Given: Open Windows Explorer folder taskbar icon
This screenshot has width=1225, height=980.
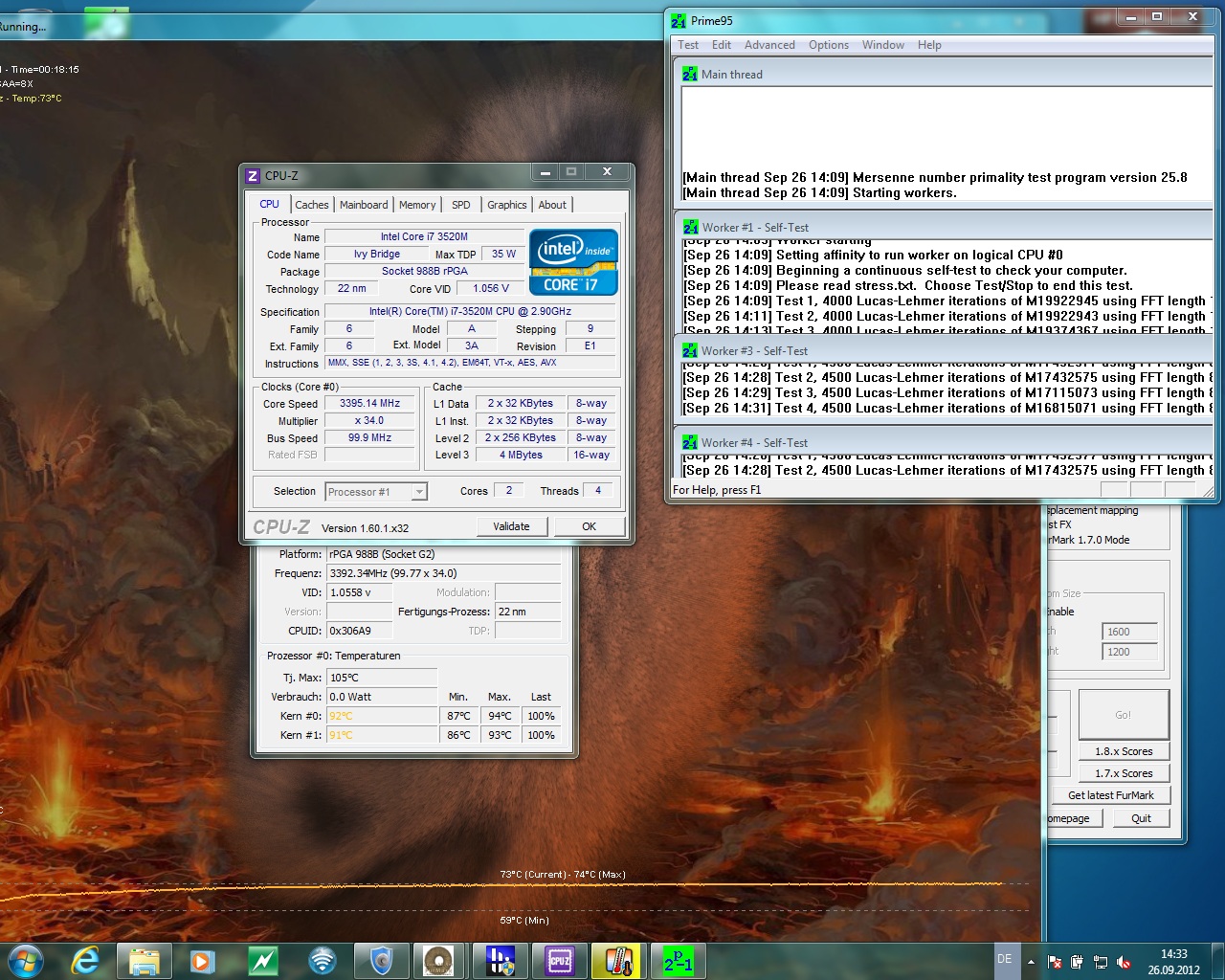Looking at the screenshot, I should coord(145,960).
